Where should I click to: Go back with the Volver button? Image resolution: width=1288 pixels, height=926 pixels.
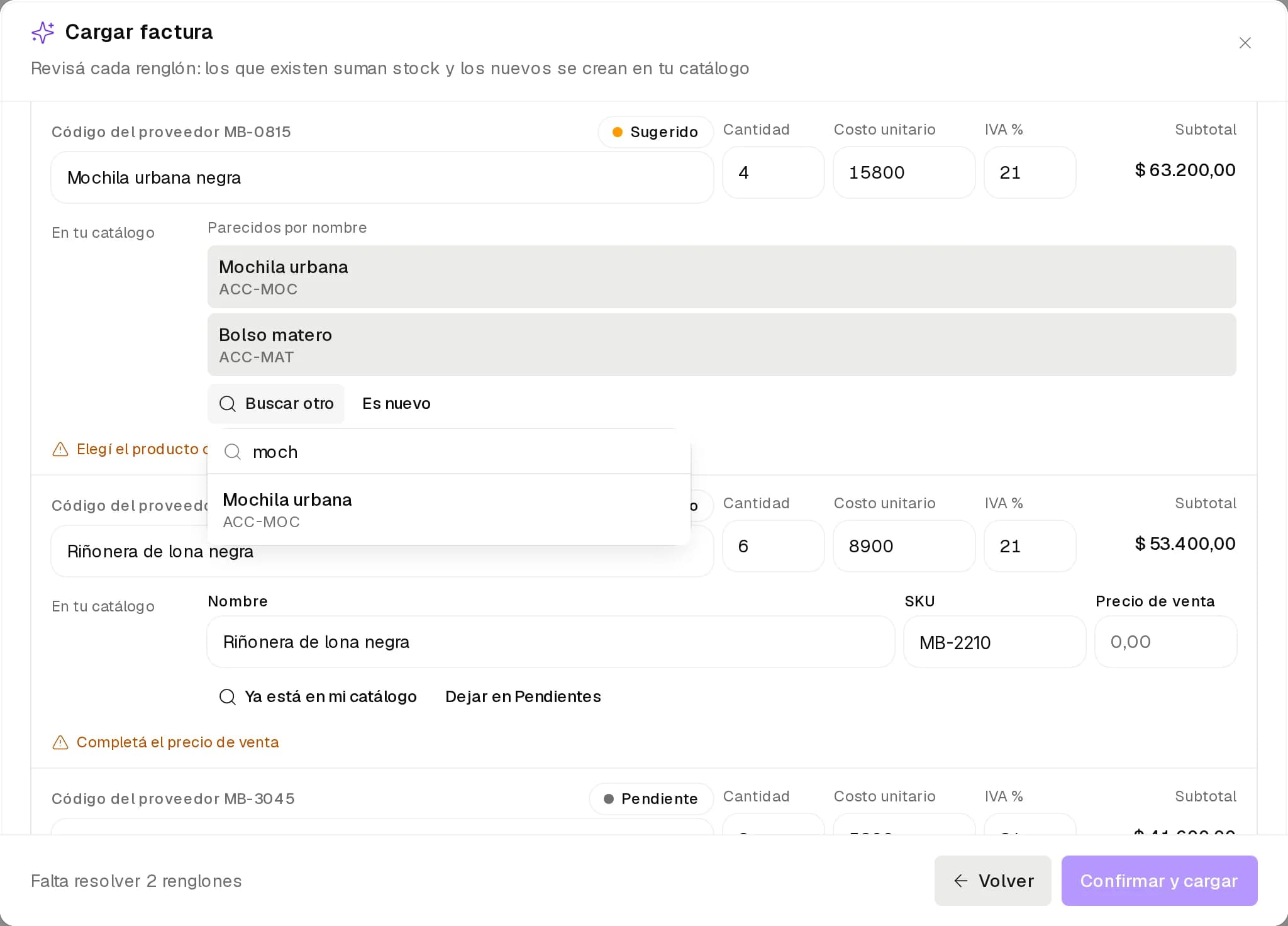pyautogui.click(x=992, y=881)
